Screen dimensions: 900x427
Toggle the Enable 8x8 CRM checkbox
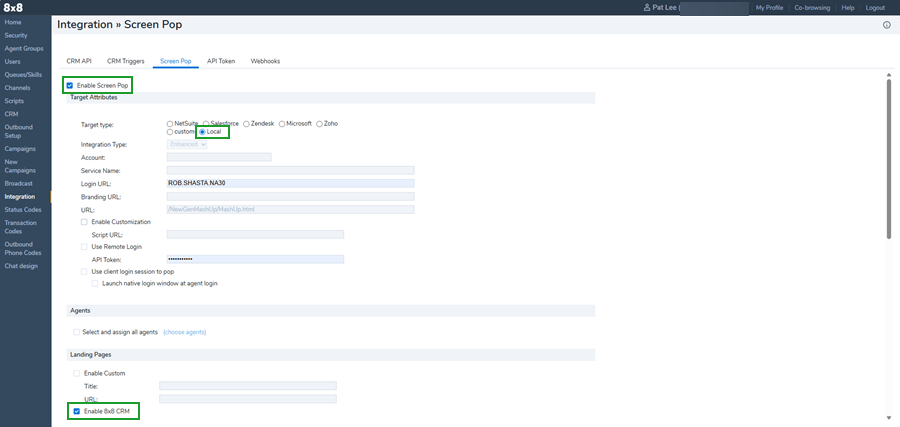[x=77, y=411]
